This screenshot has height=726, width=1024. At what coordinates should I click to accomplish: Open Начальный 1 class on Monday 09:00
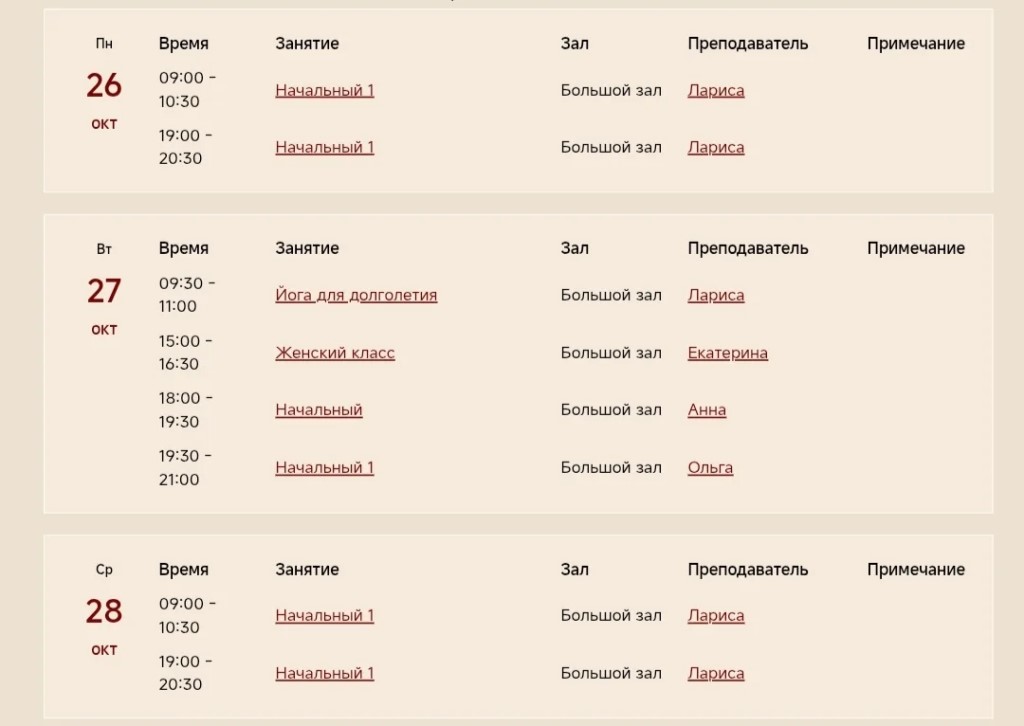click(325, 90)
